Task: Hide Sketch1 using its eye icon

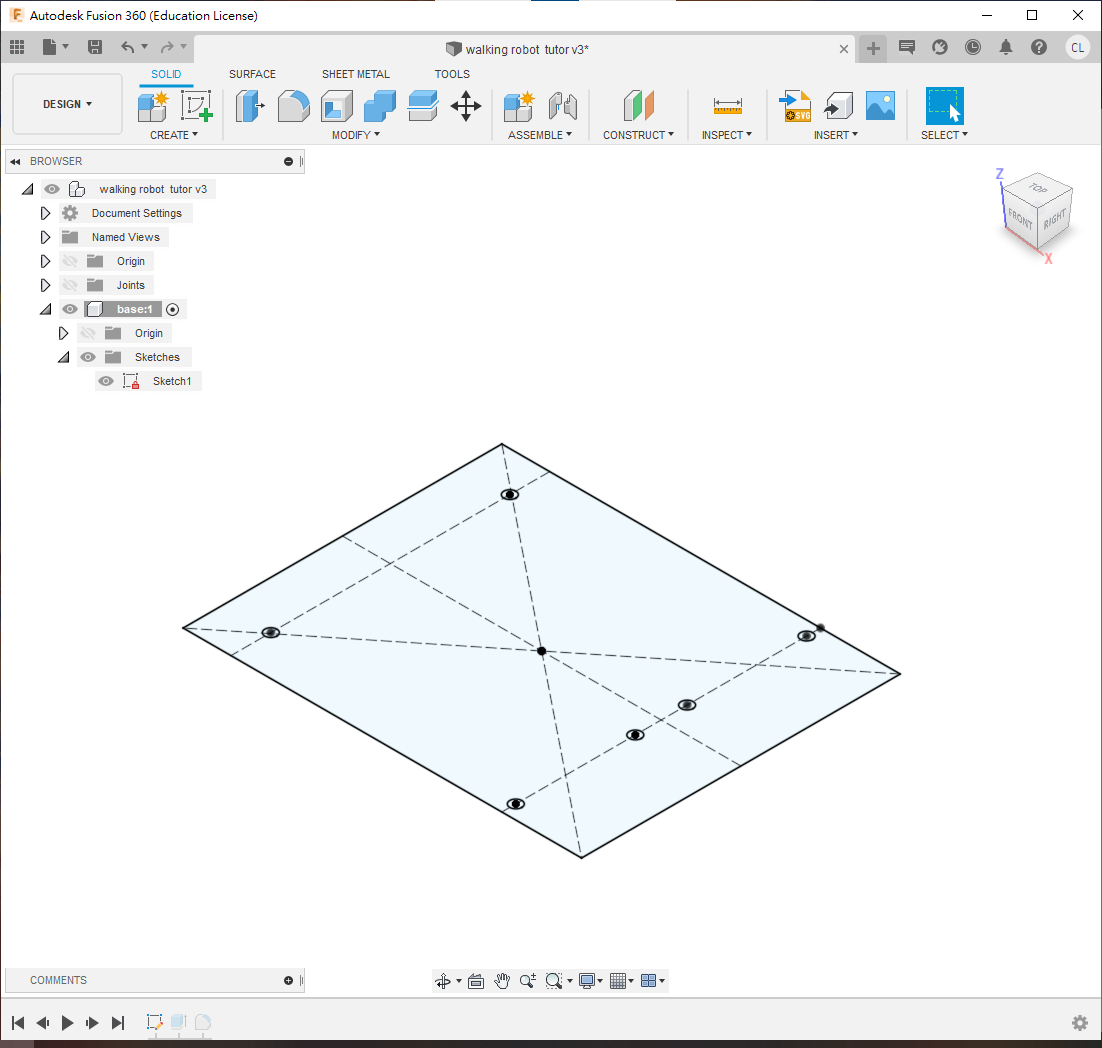Action: [106, 381]
